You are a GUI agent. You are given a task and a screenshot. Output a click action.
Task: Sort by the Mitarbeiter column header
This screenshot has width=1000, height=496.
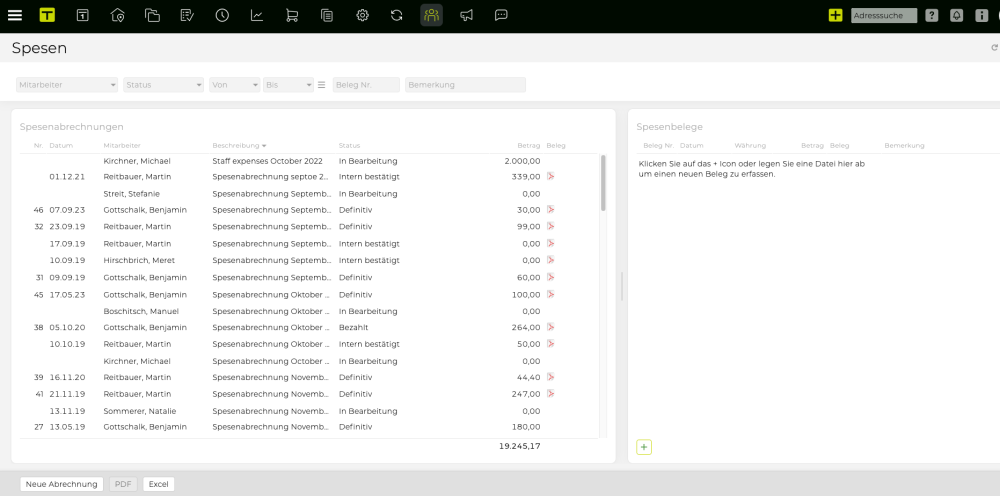(122, 145)
